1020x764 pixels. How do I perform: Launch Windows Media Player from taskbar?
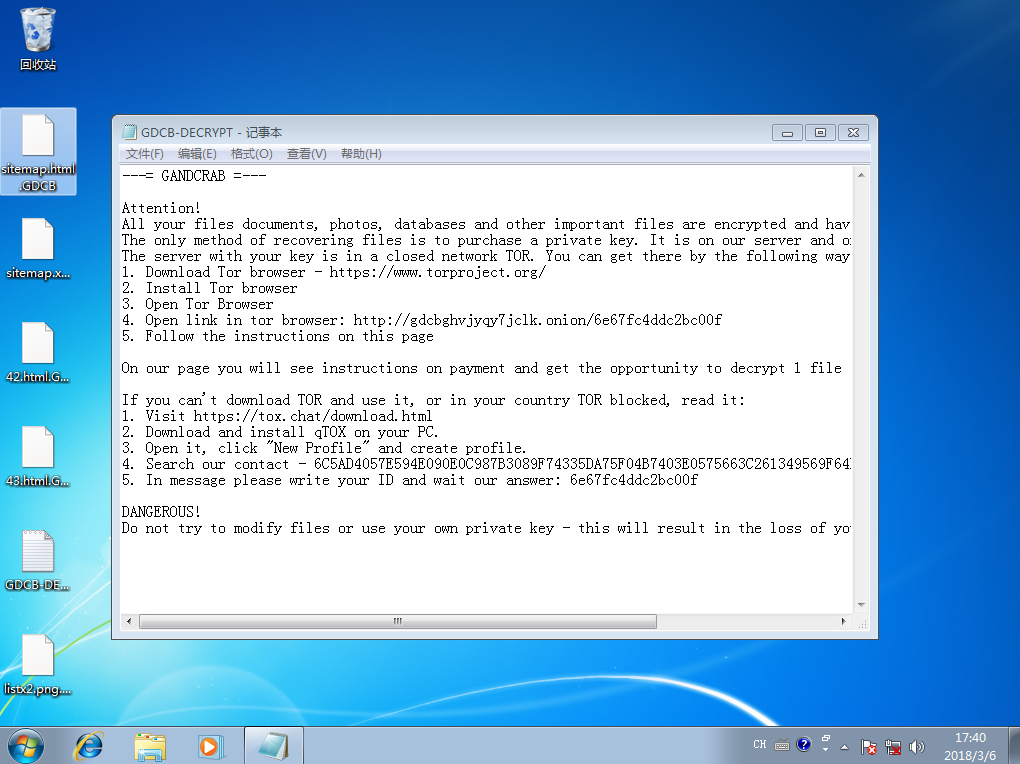click(x=211, y=745)
